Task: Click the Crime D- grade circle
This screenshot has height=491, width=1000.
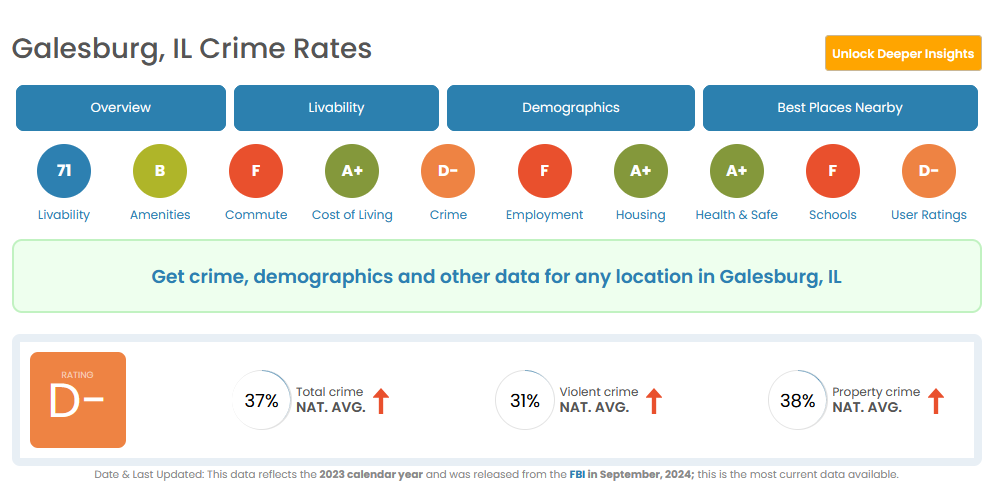Action: click(x=448, y=171)
